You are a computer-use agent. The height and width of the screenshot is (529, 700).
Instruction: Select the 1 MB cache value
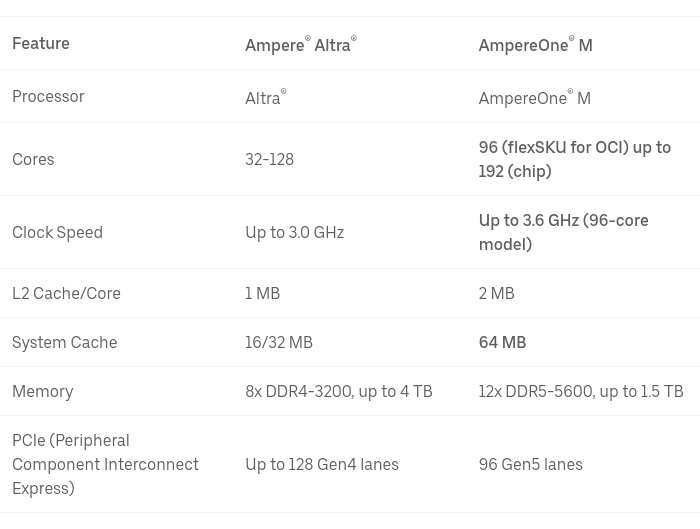point(262,293)
